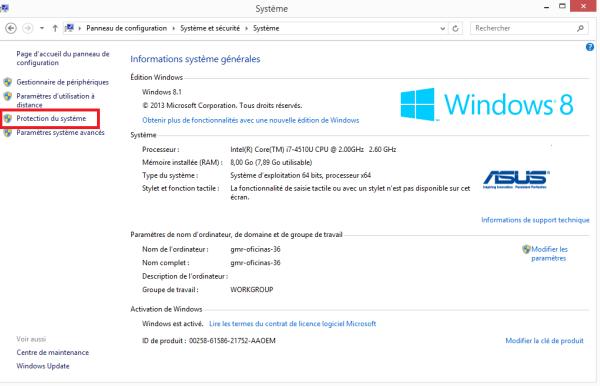Select product ID 00258-61586-21752-AAOEM
This screenshot has height=386, width=600.
(x=232, y=340)
